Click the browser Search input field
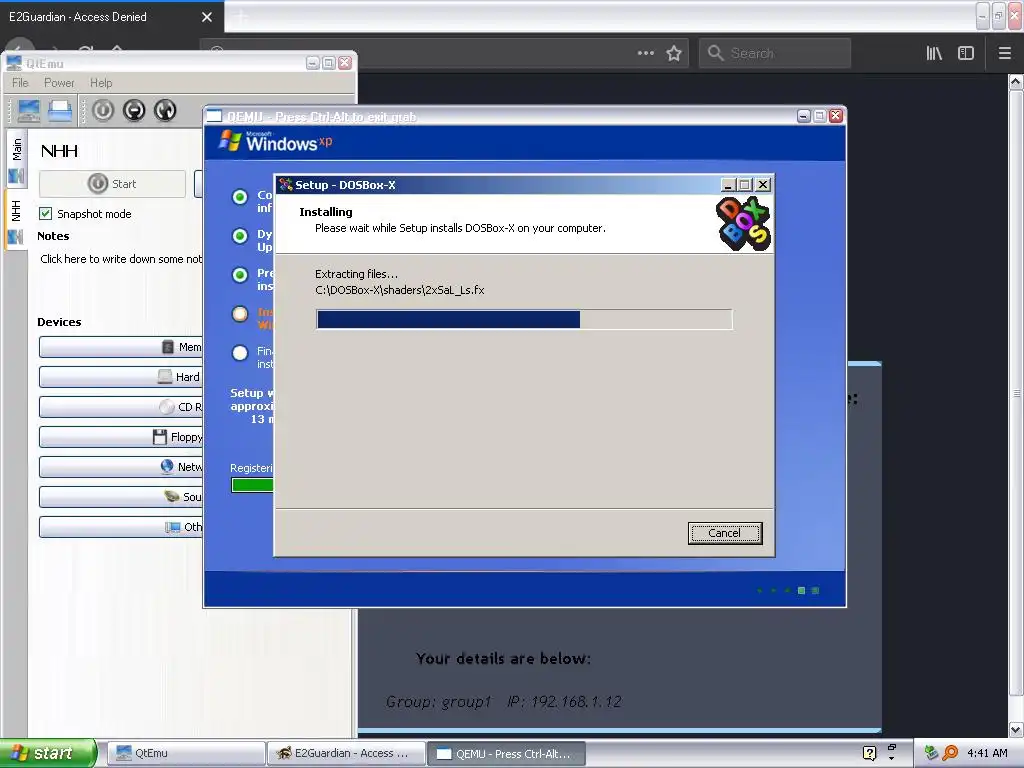Image resolution: width=1024 pixels, height=768 pixels. click(x=775, y=53)
